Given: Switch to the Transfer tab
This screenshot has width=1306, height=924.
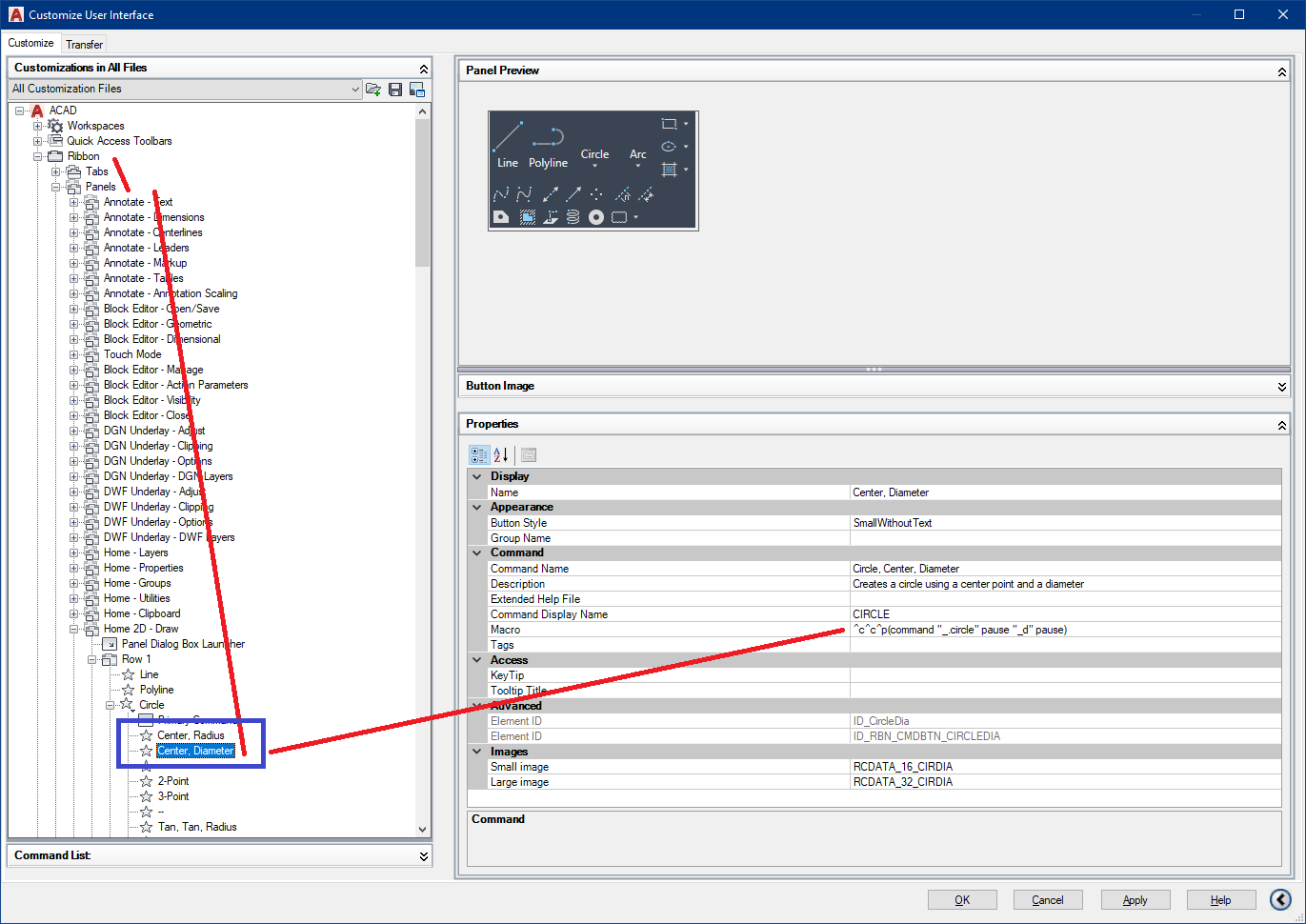Looking at the screenshot, I should click(84, 44).
